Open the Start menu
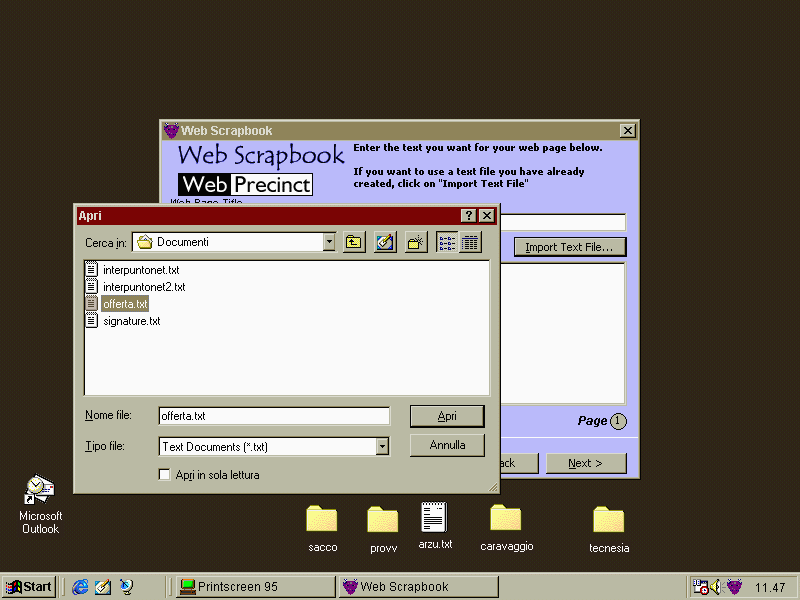 (29, 587)
